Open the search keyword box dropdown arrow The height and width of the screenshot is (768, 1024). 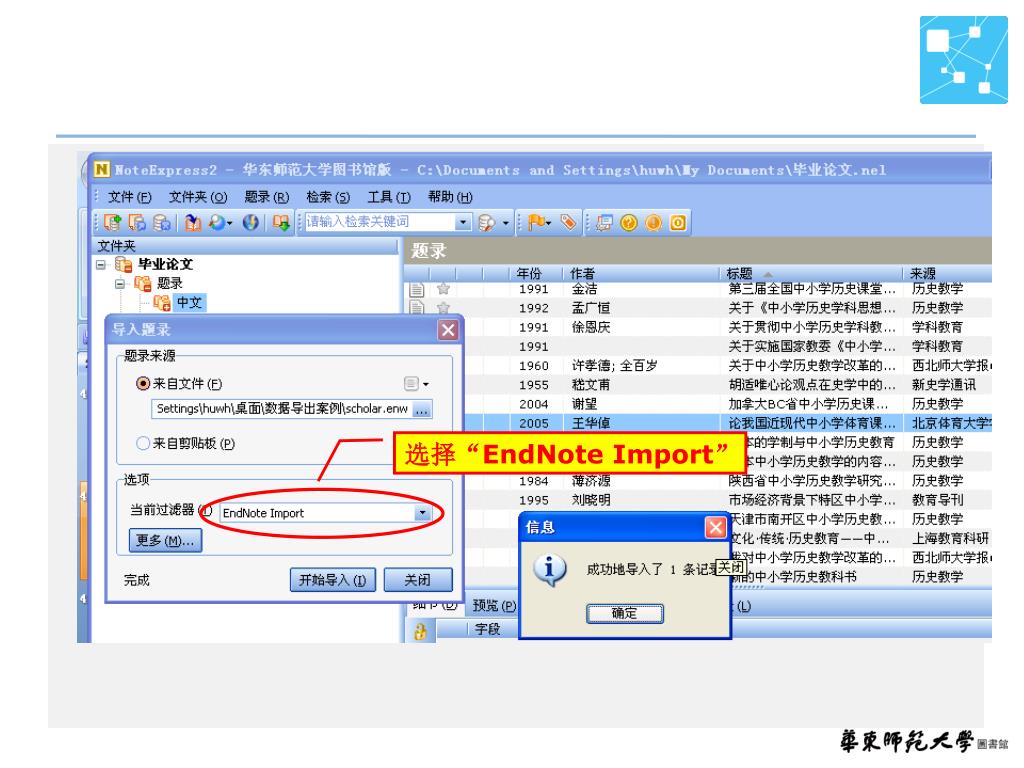463,223
